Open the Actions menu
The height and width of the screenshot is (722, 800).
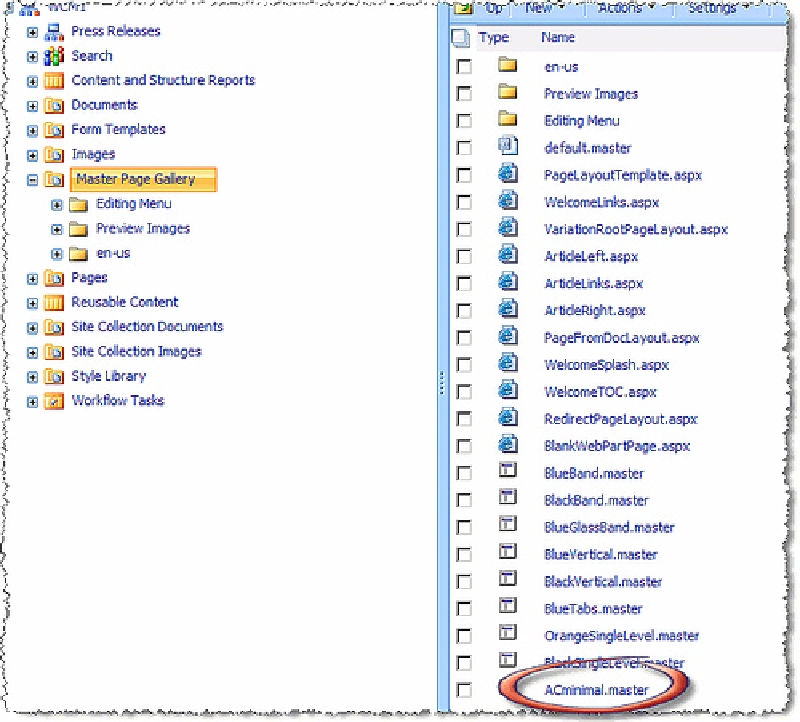[x=622, y=8]
